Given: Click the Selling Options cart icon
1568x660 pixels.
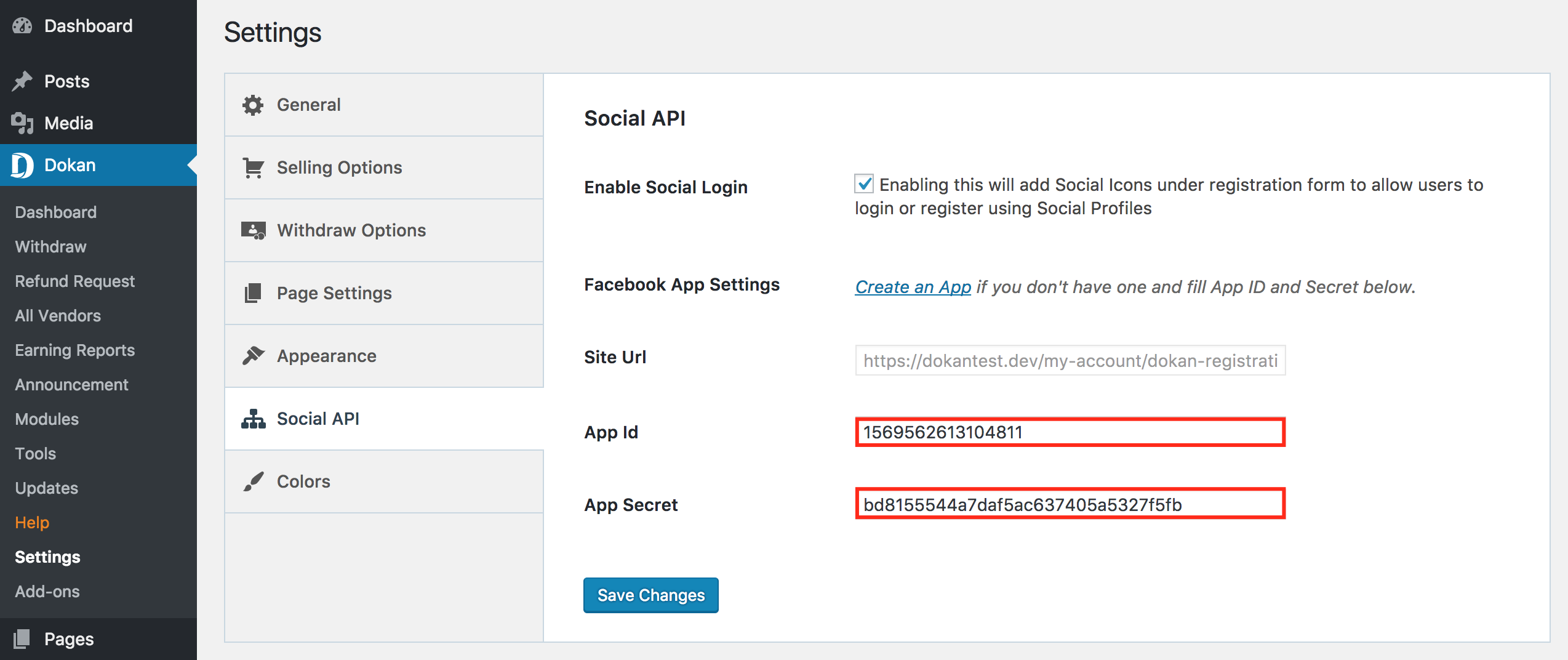Looking at the screenshot, I should point(253,168).
